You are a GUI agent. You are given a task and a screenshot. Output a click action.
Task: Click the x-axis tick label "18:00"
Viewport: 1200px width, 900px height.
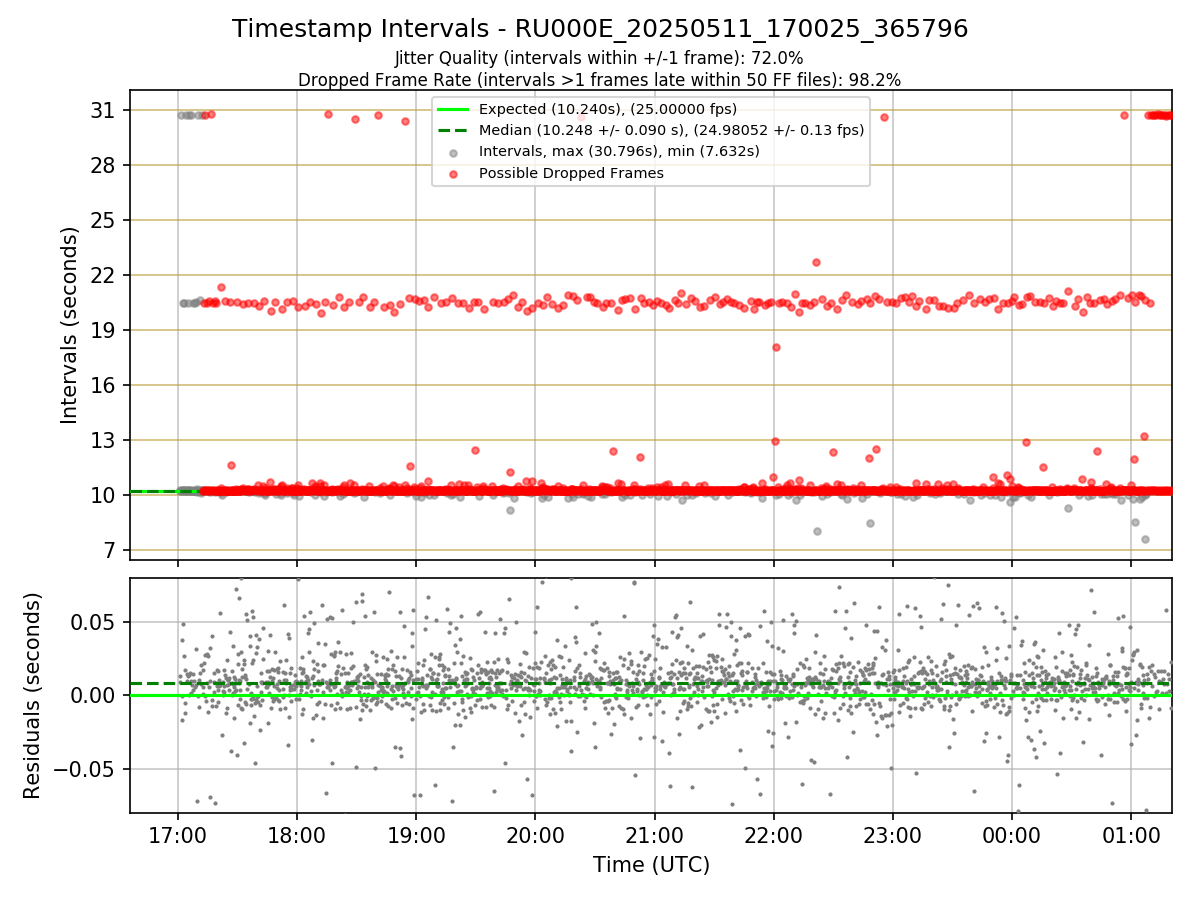coord(297,836)
